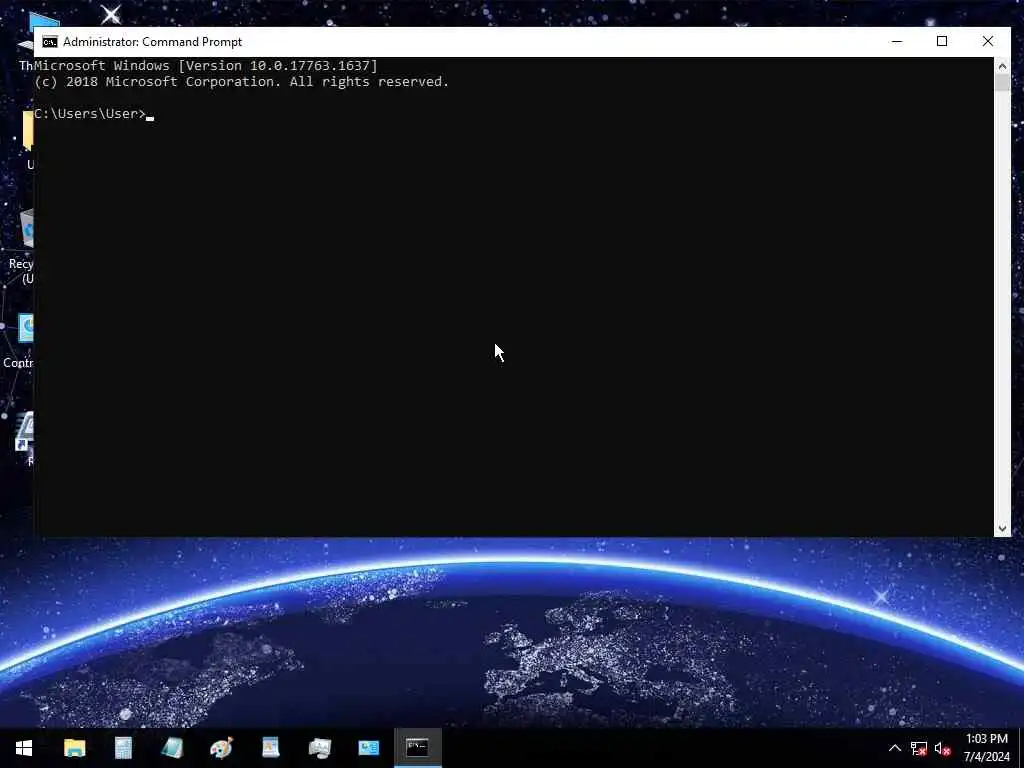Open File Explorer from the taskbar
Screen dimensions: 1024x768
(74, 748)
